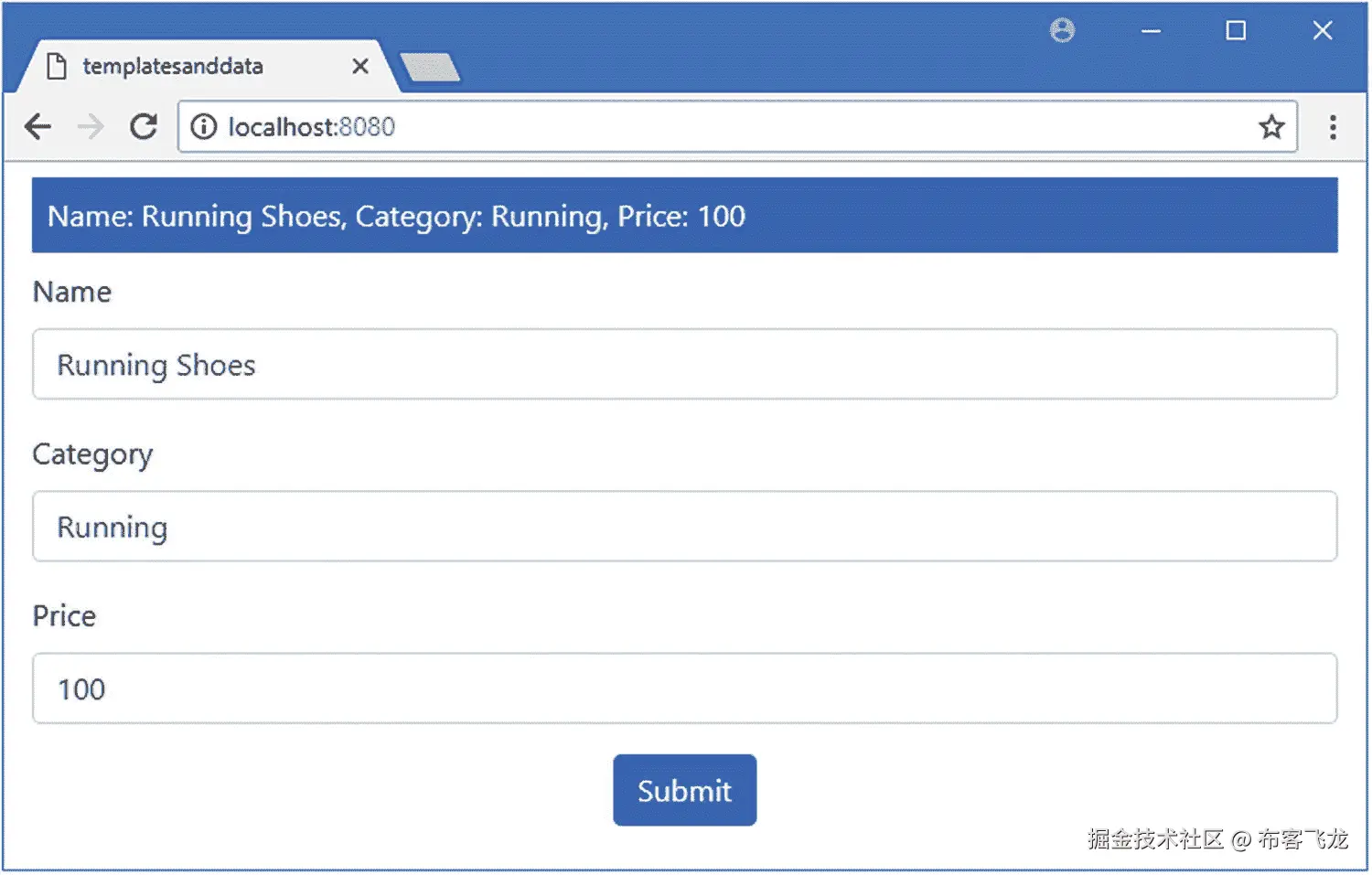Open a new browser tab

click(430, 67)
